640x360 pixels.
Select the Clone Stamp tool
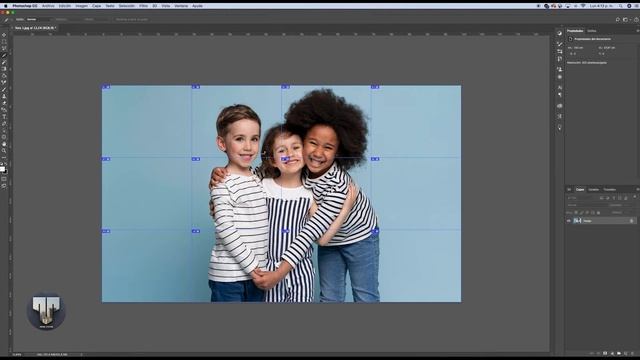[4, 96]
